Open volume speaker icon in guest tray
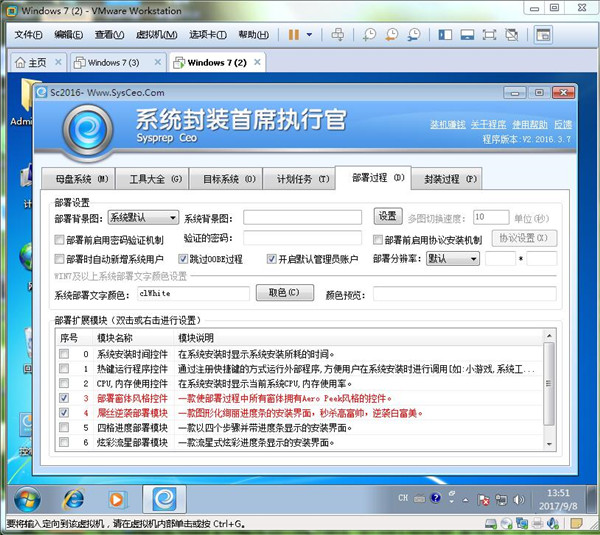The image size is (600, 535). [x=518, y=499]
